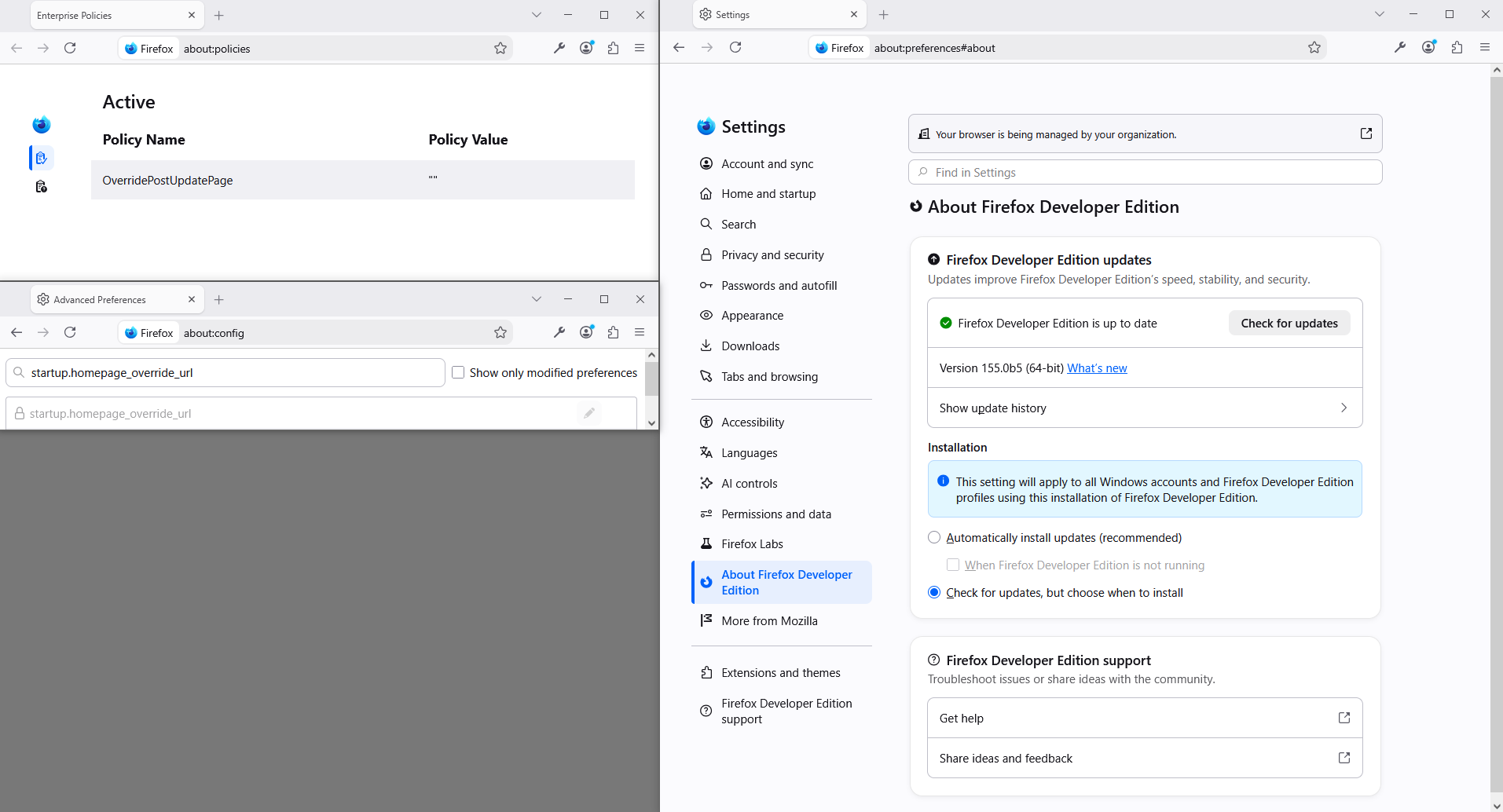Open the Appearance settings category
This screenshot has height=812, width=1503.
click(x=782, y=315)
